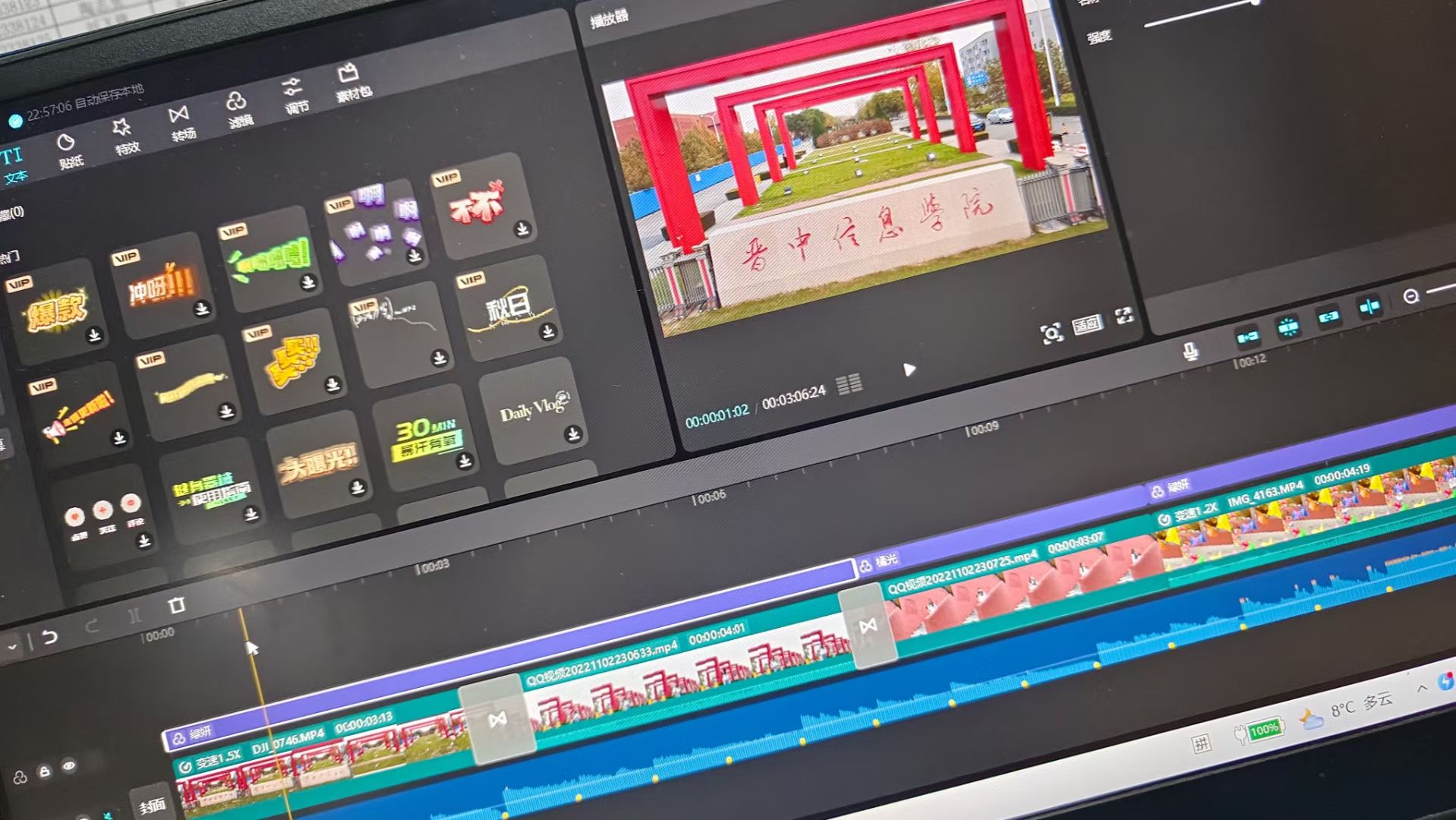Image resolution: width=1456 pixels, height=820 pixels.
Task: Start voiceover recording with microphone icon
Action: (1190, 351)
